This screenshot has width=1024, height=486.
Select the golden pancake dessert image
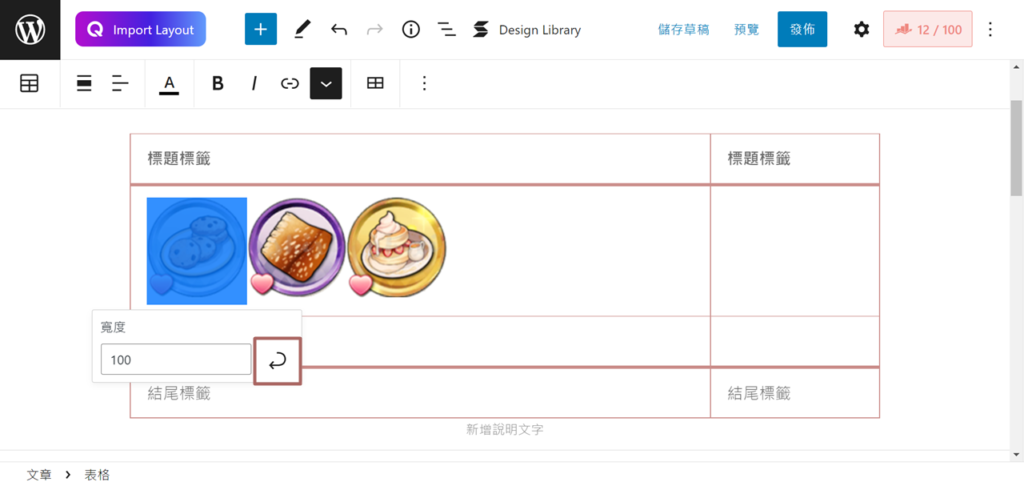[397, 247]
